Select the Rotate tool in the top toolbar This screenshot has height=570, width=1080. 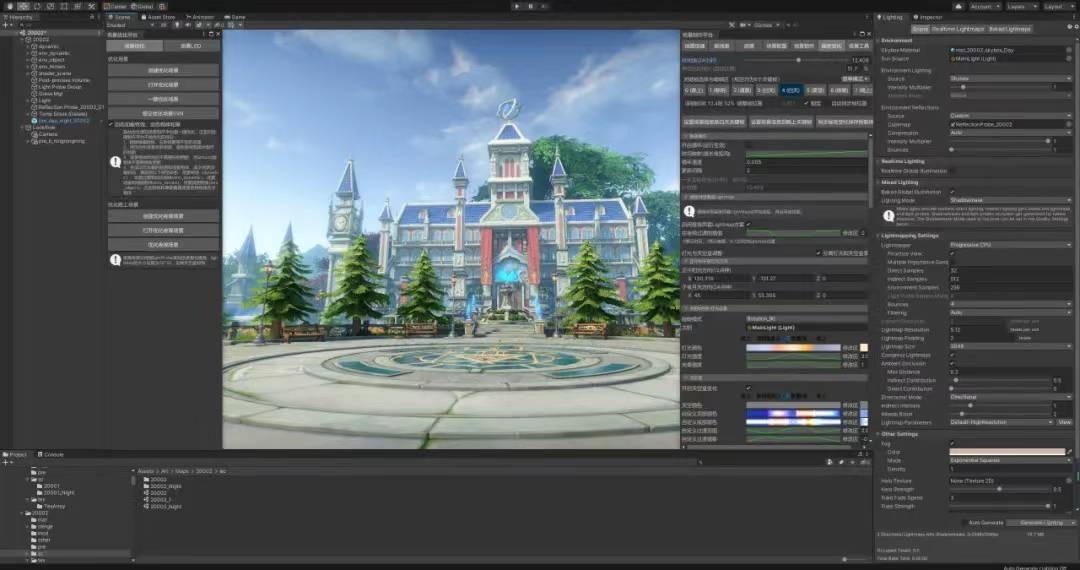coord(37,6)
